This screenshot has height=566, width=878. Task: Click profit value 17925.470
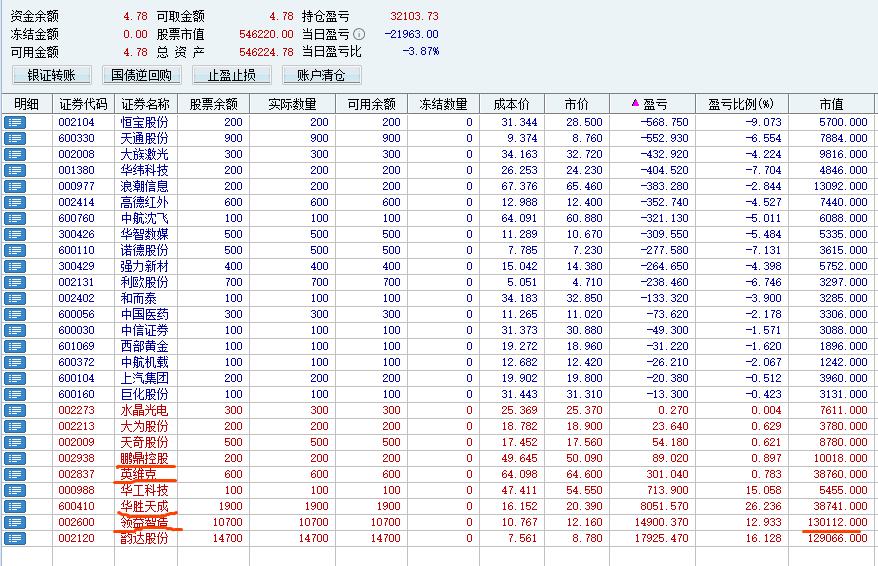pyautogui.click(x=661, y=539)
